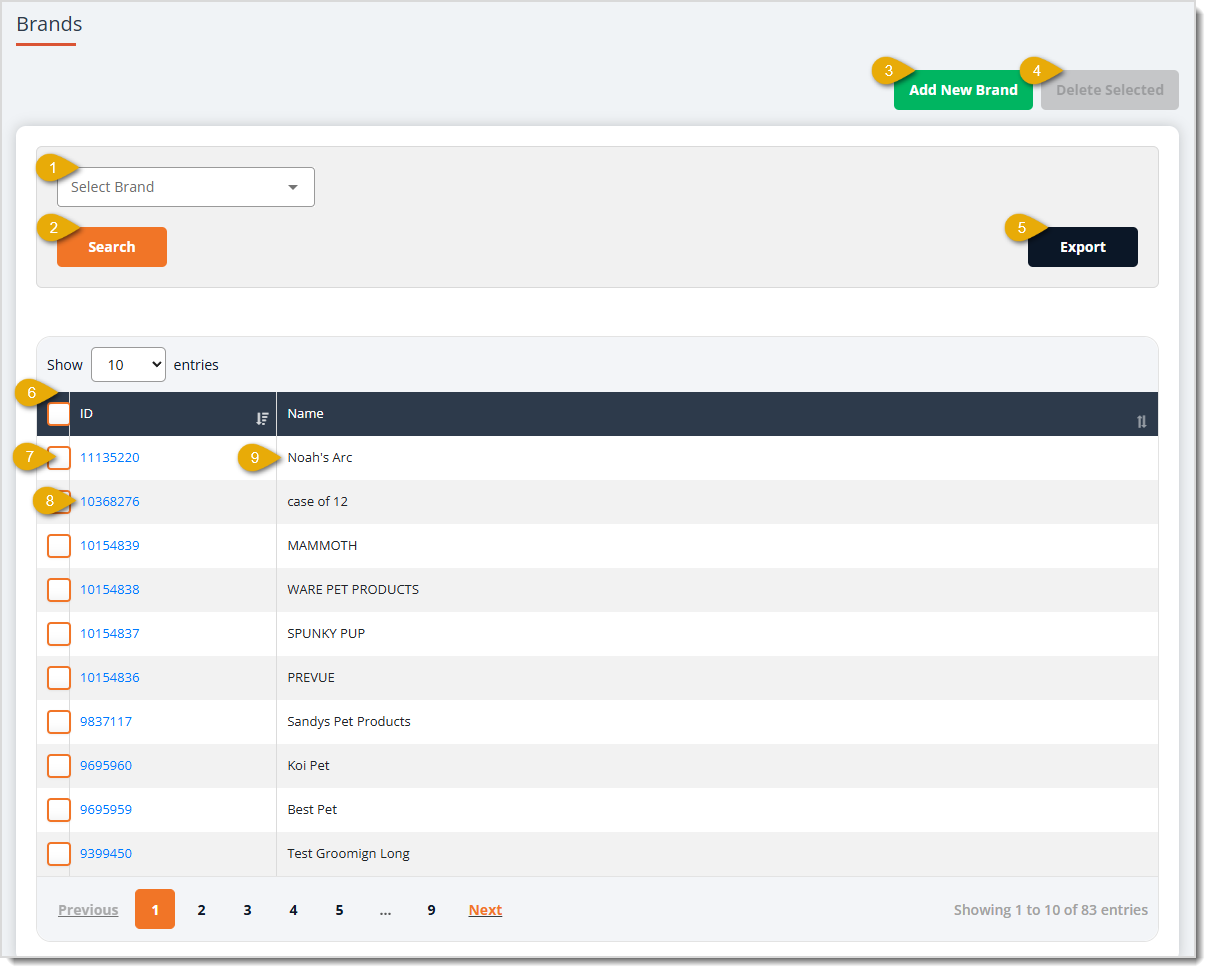
Task: Open brand ID 10154838 link
Action: (x=110, y=590)
